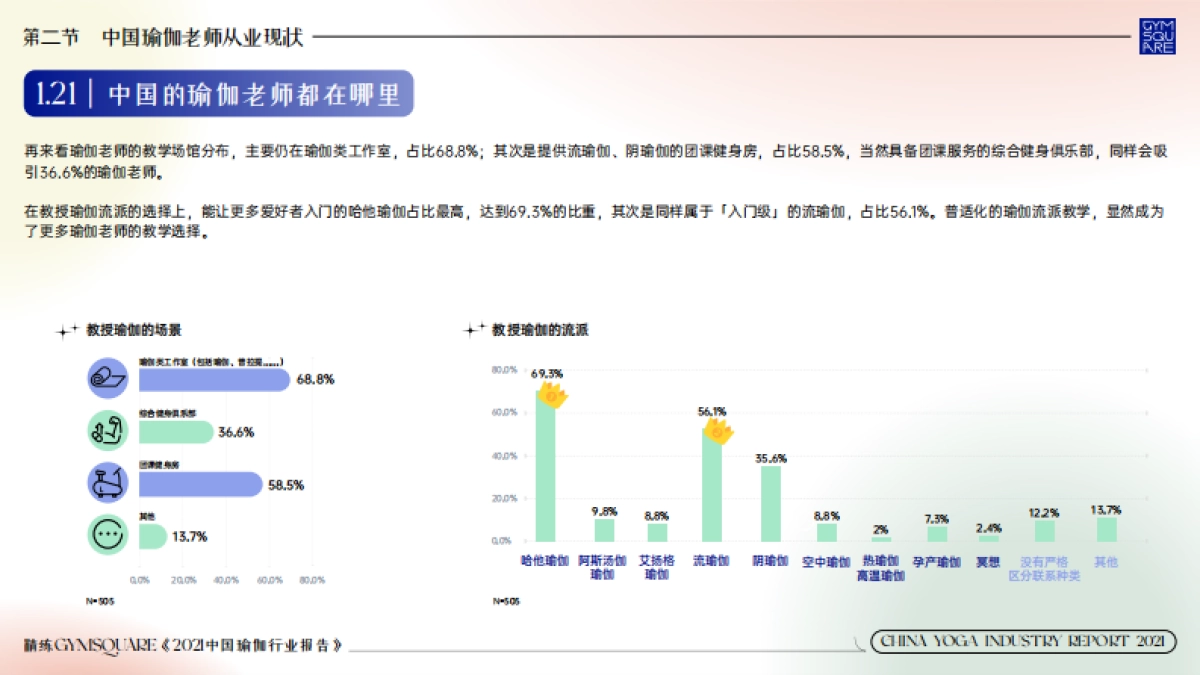Screen dimensions: 1200x675
Task: Click the flame icon above the 流瑜伽 bar
Action: [719, 432]
